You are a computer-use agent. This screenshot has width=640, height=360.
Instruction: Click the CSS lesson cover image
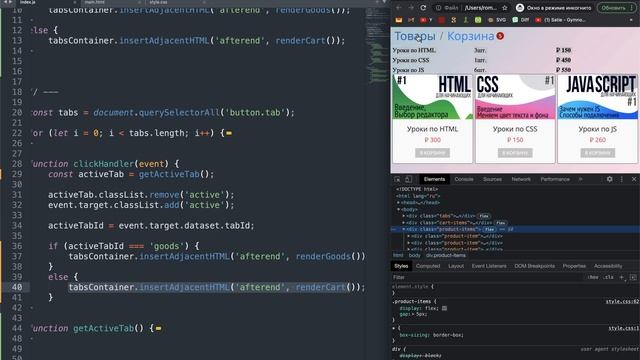tap(515, 97)
